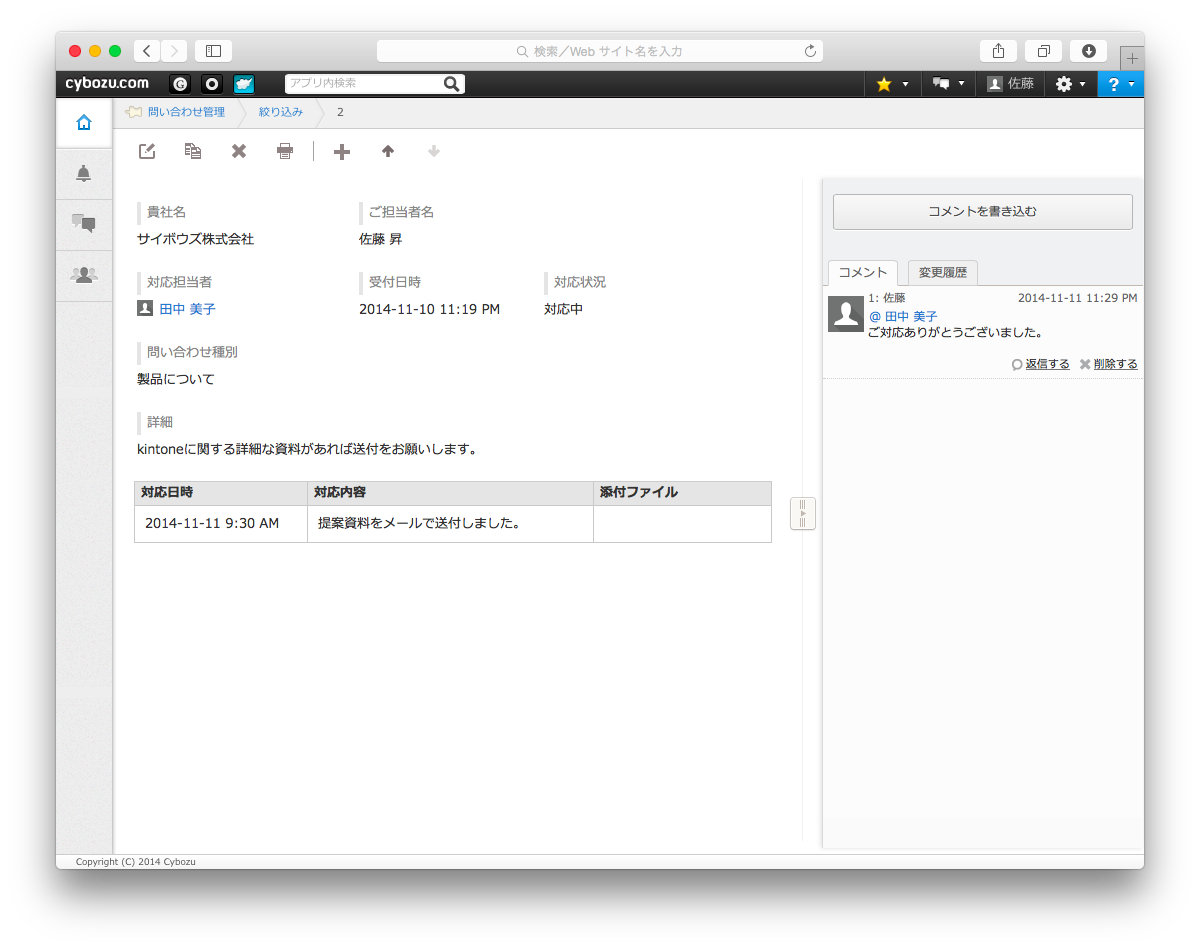
Task: Click the 受付日時 value 2014-11-10 11:19 PM
Action: [429, 309]
